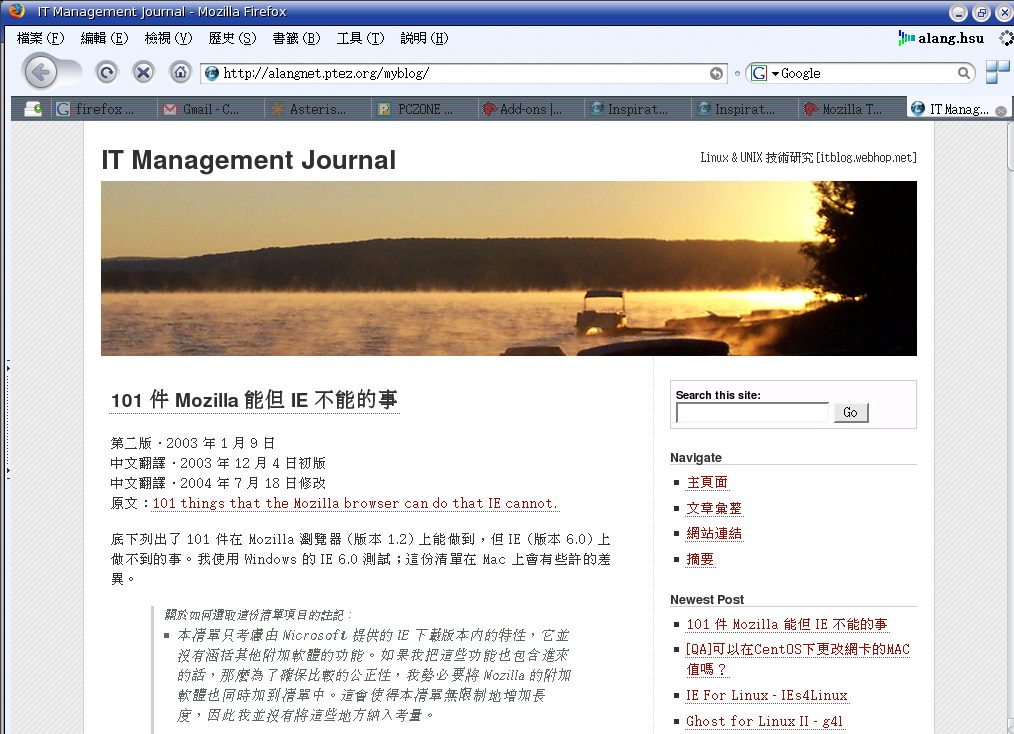Go to the Home page
Image resolution: width=1014 pixels, height=734 pixels.
coord(180,72)
